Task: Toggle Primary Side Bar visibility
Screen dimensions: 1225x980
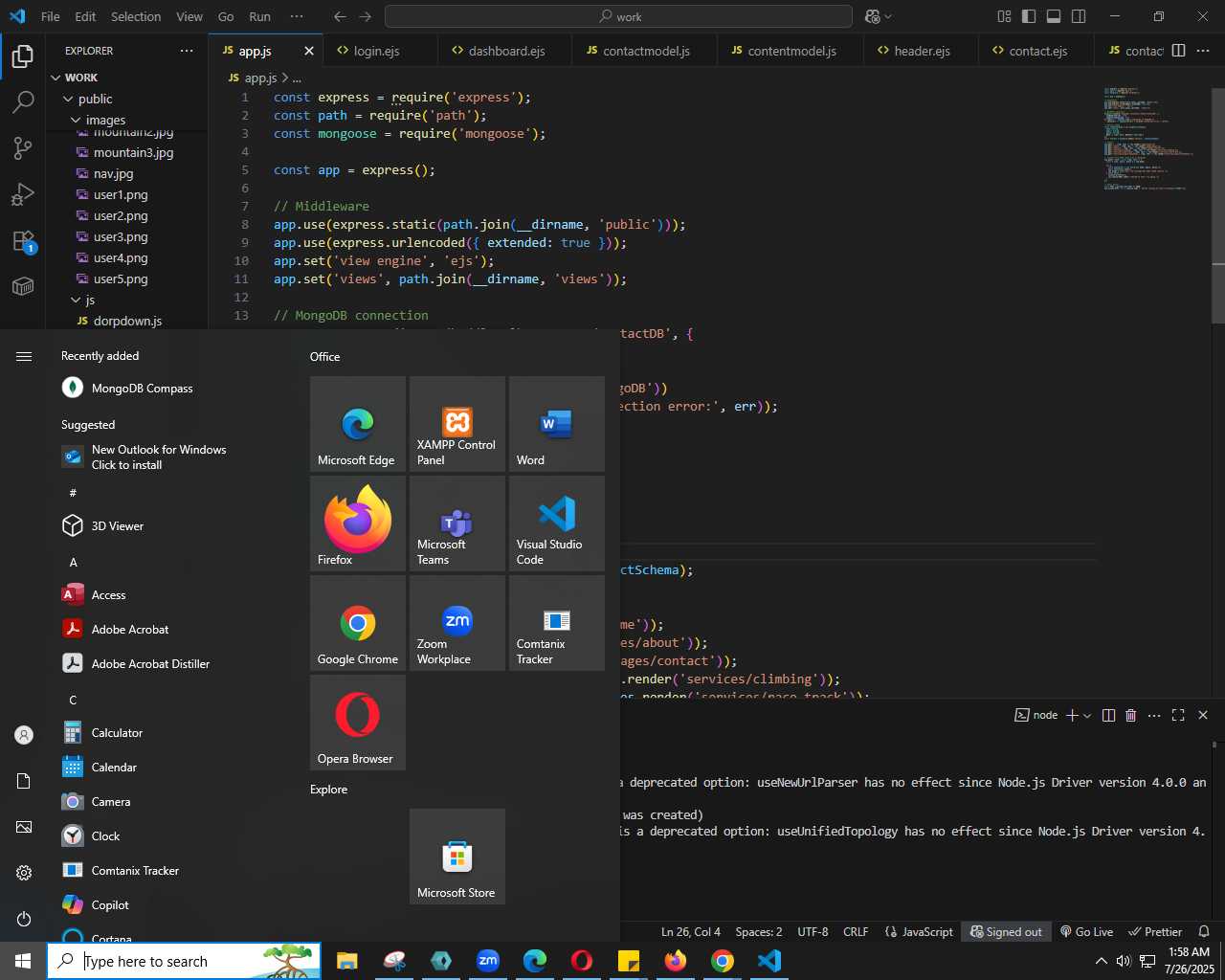Action: 1029,16
